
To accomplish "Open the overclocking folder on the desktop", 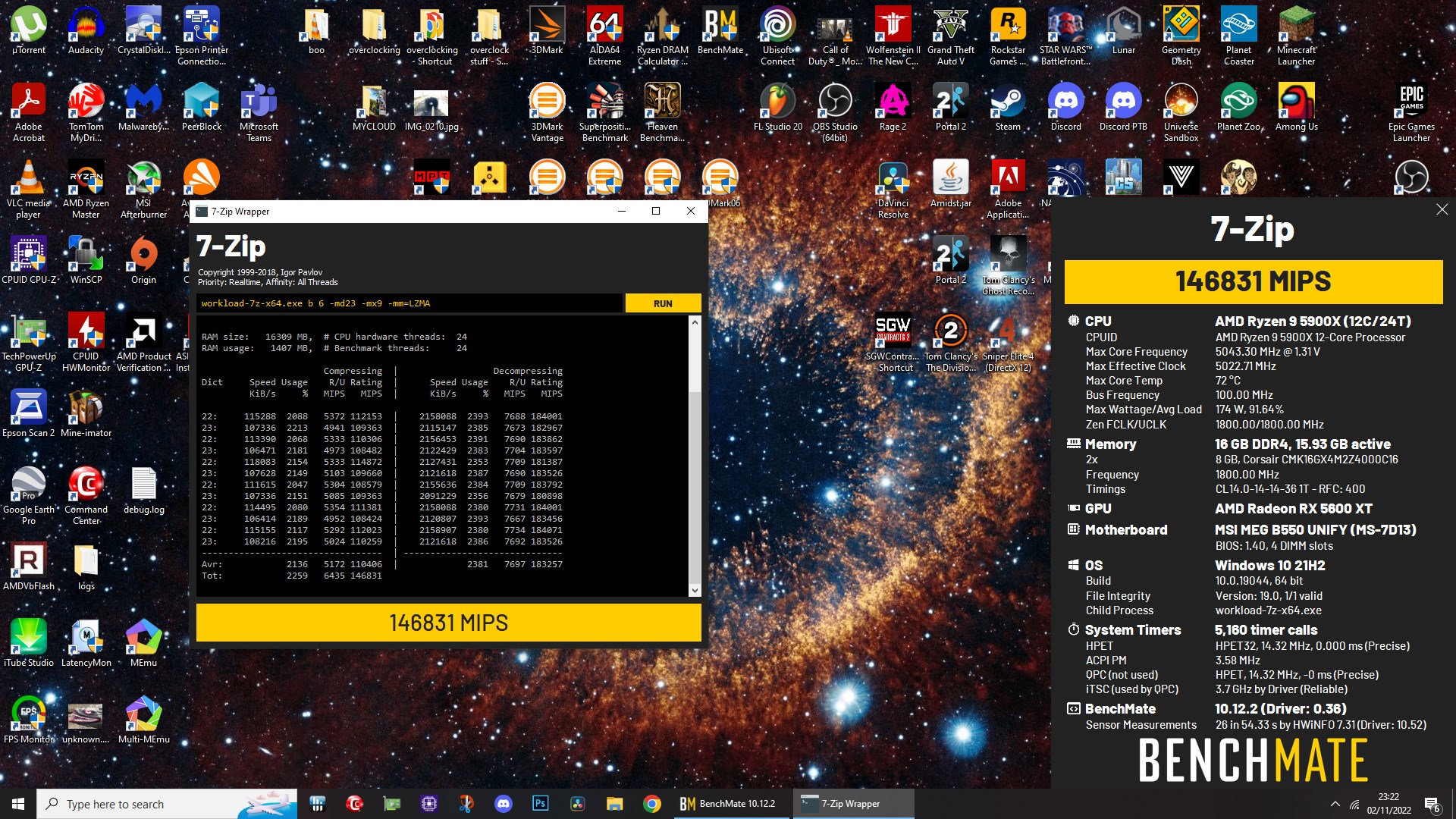I will (x=374, y=30).
